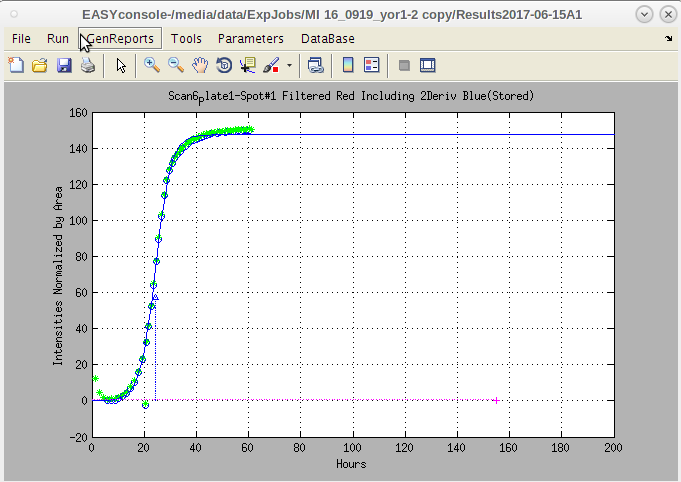Save the figure with the floppy disk icon
Screen dimensions: 681x482
[64, 65]
